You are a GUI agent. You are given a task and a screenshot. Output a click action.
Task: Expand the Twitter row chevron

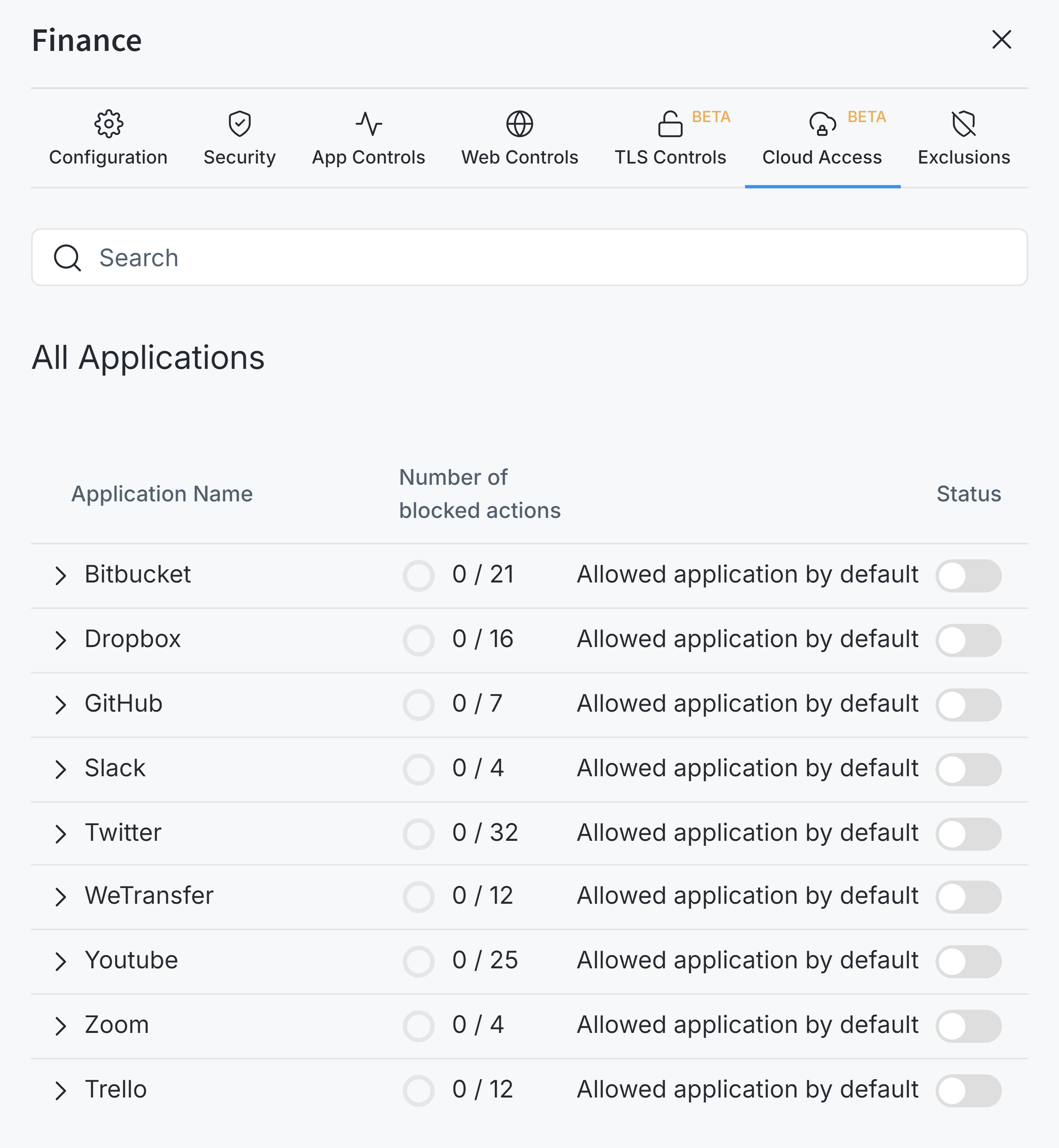[x=61, y=833]
